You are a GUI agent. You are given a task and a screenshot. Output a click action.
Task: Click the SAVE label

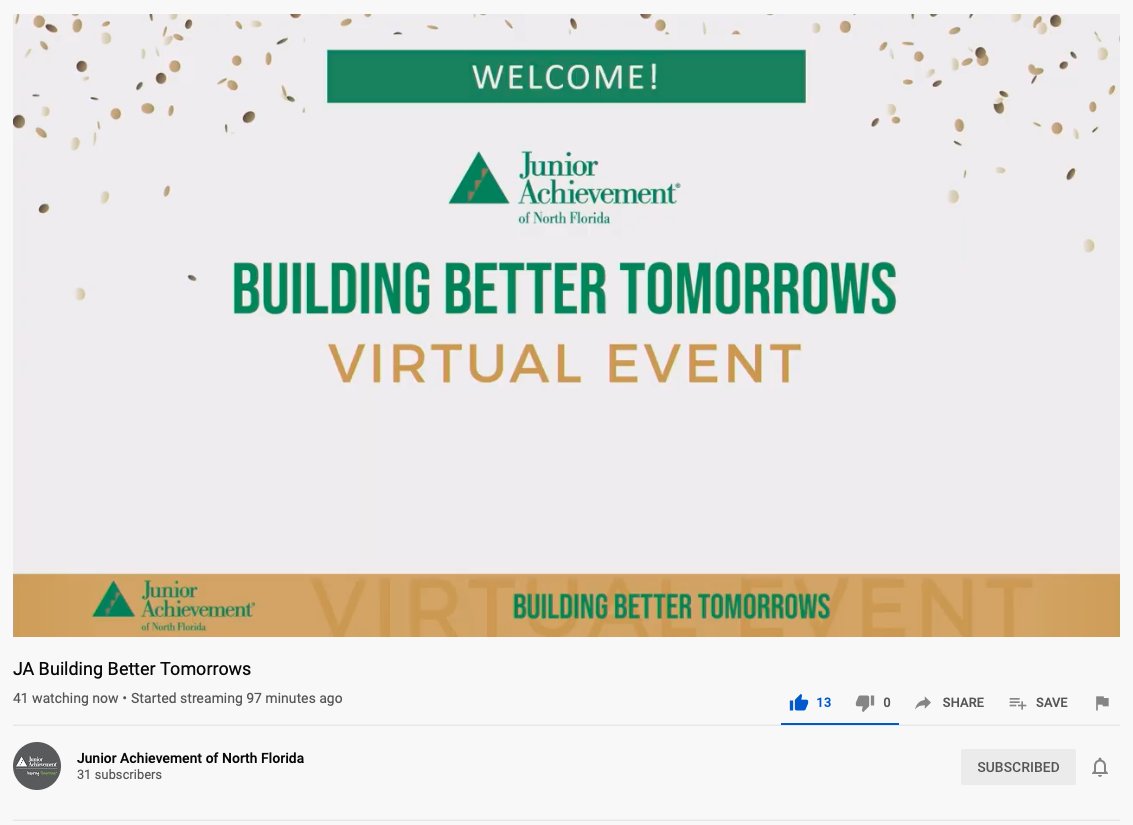tap(1051, 703)
